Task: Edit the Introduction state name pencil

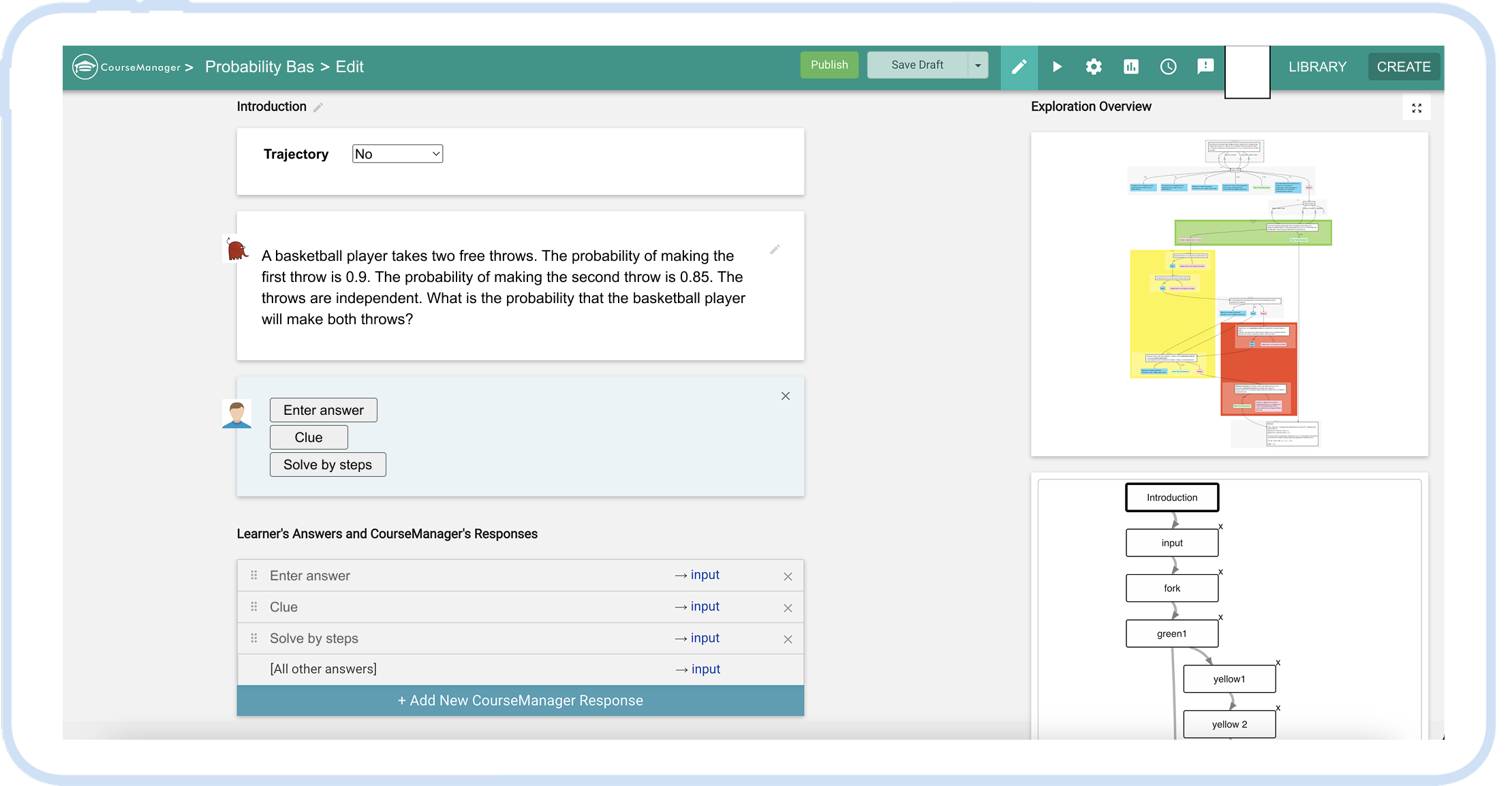Action: [x=318, y=108]
